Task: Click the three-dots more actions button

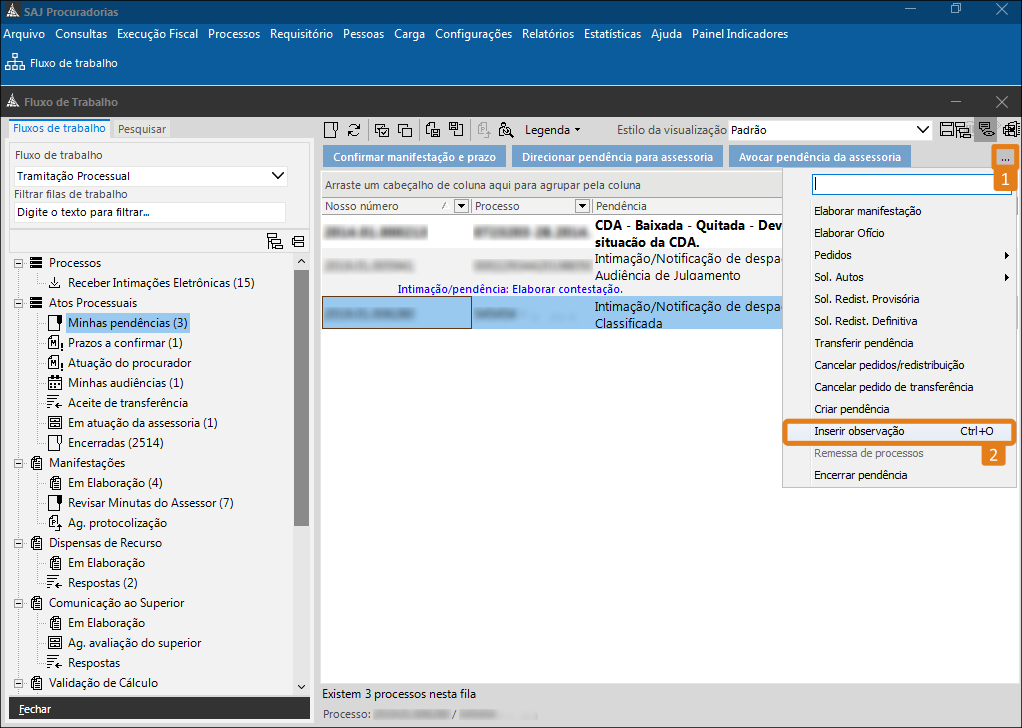Action: coord(1005,158)
